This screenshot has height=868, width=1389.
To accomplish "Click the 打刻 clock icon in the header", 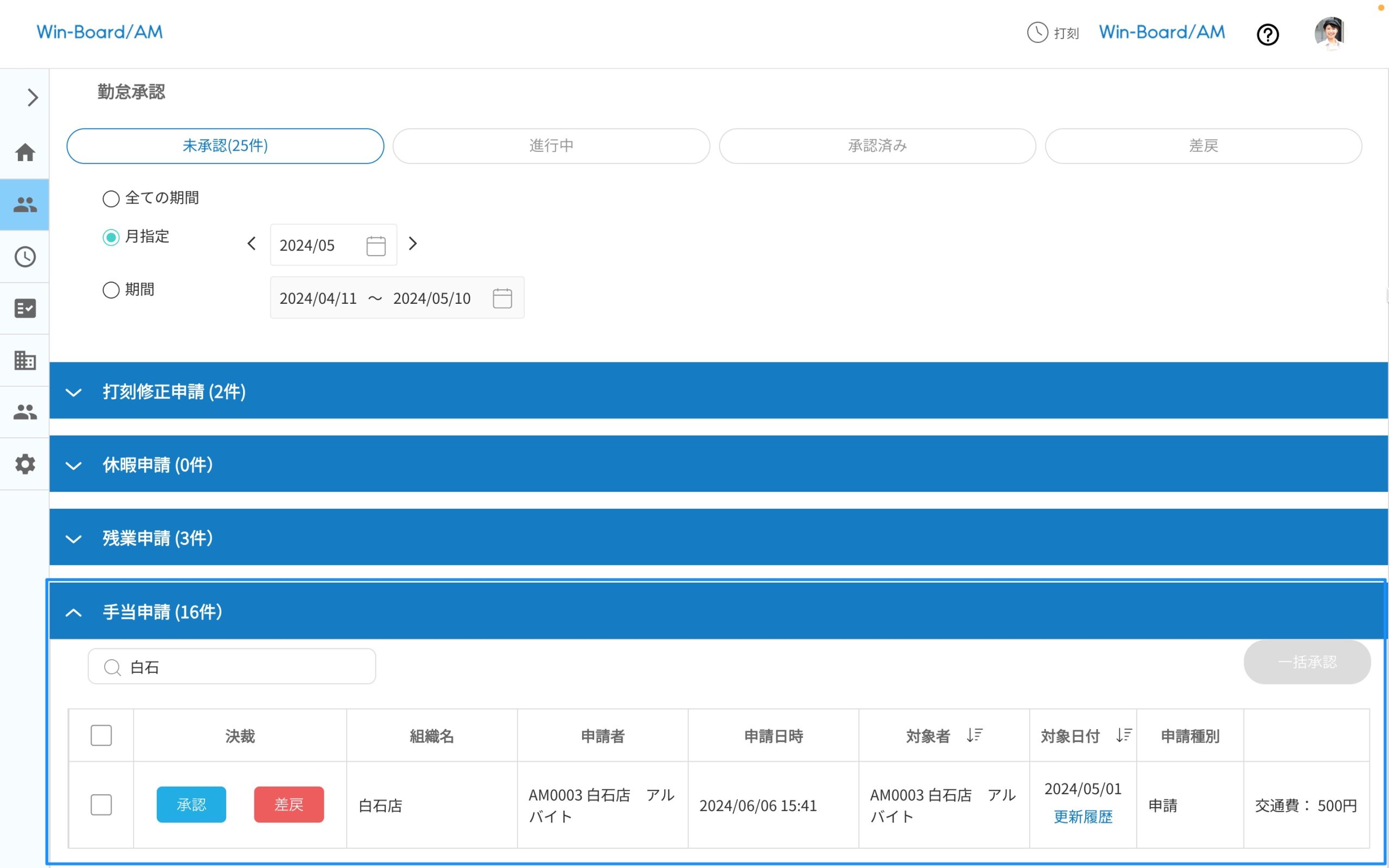I will point(1037,33).
